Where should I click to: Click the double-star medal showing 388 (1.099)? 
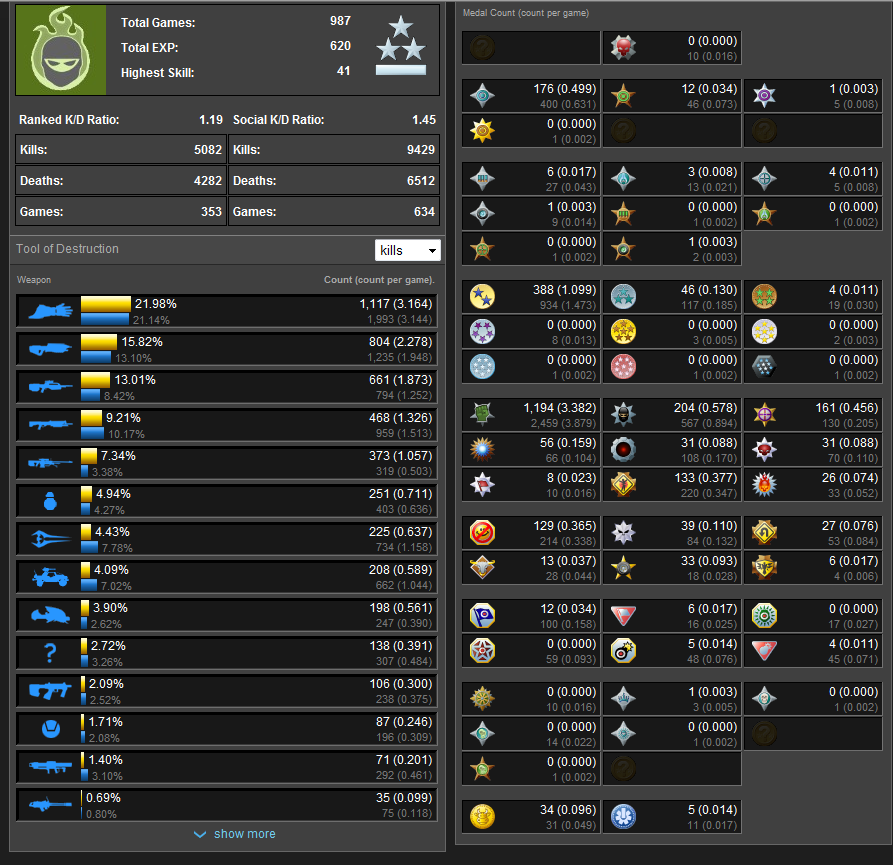pos(482,297)
